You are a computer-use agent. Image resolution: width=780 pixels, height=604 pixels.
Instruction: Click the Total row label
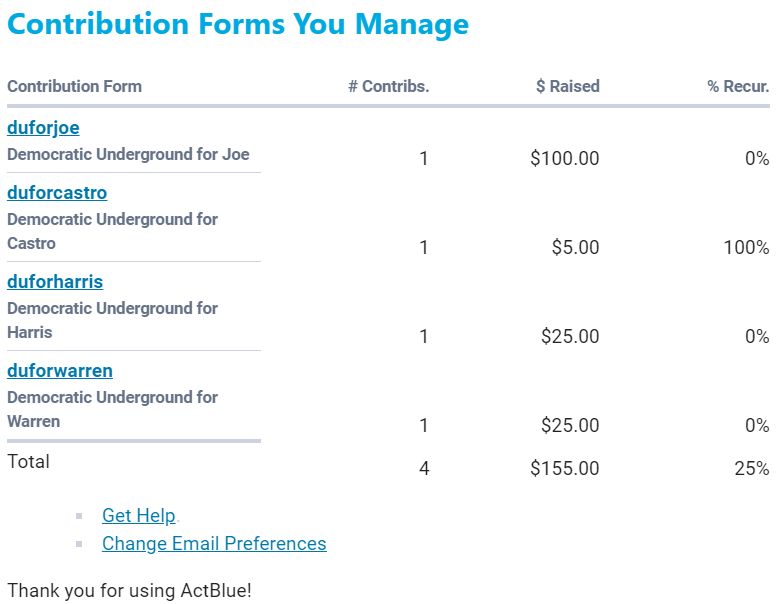pyautogui.click(x=28, y=462)
